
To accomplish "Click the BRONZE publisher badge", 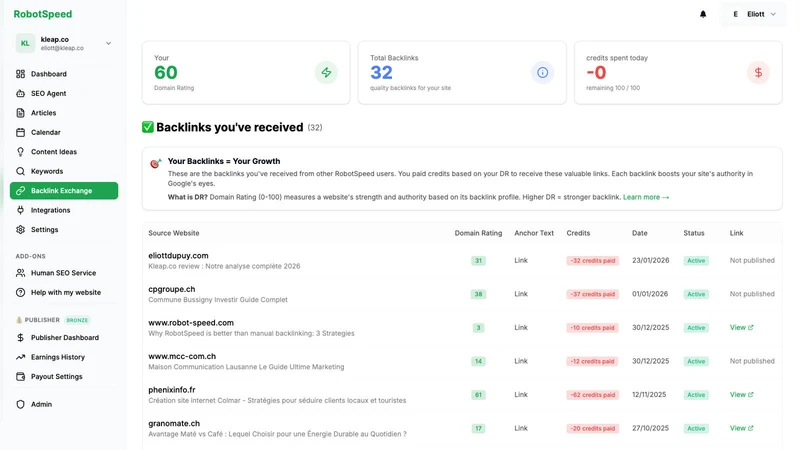I will click(77, 320).
